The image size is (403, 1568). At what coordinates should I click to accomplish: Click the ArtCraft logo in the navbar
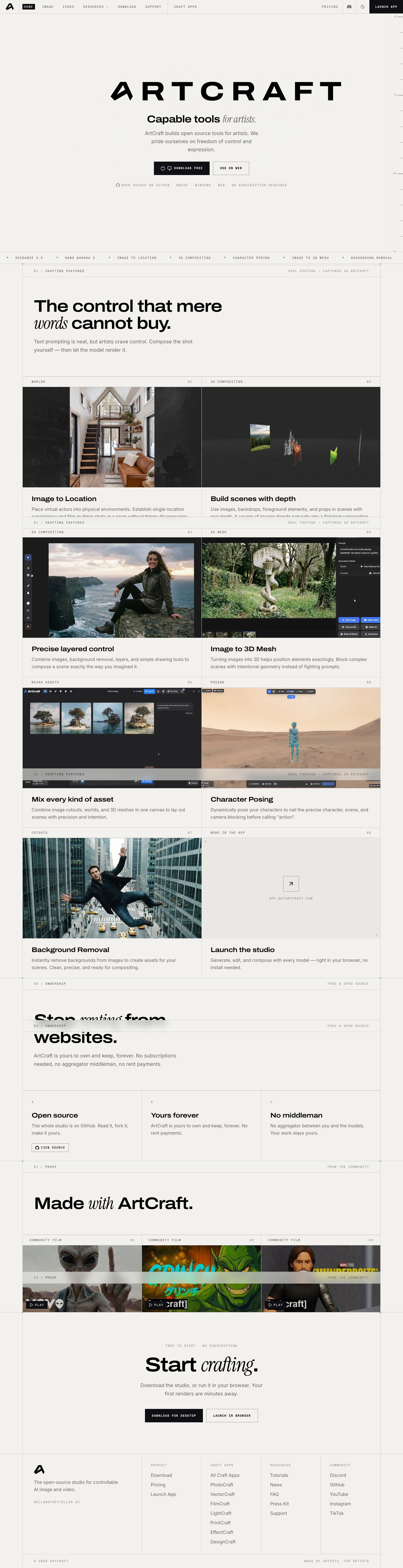tap(10, 7)
